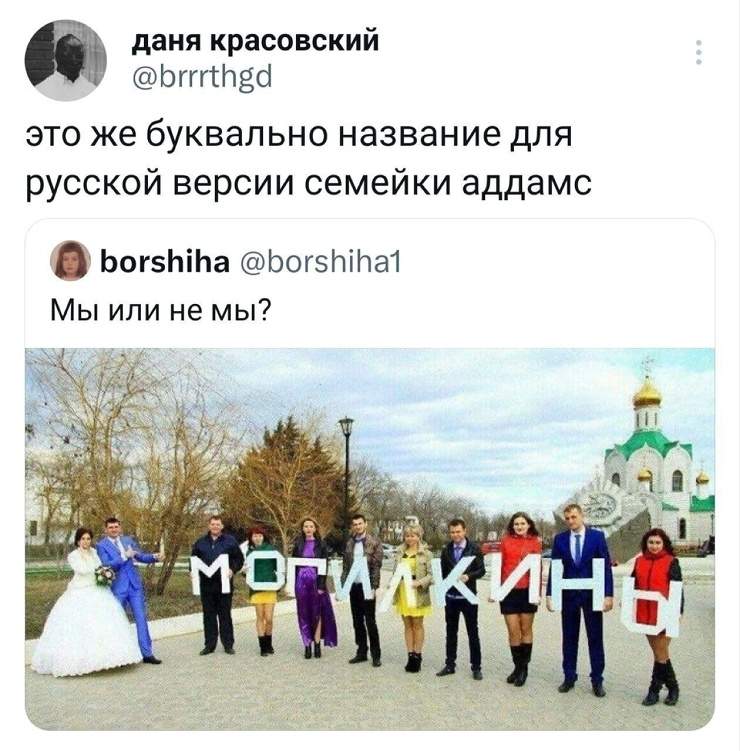Open the three-dot more options menu

(x=698, y=52)
